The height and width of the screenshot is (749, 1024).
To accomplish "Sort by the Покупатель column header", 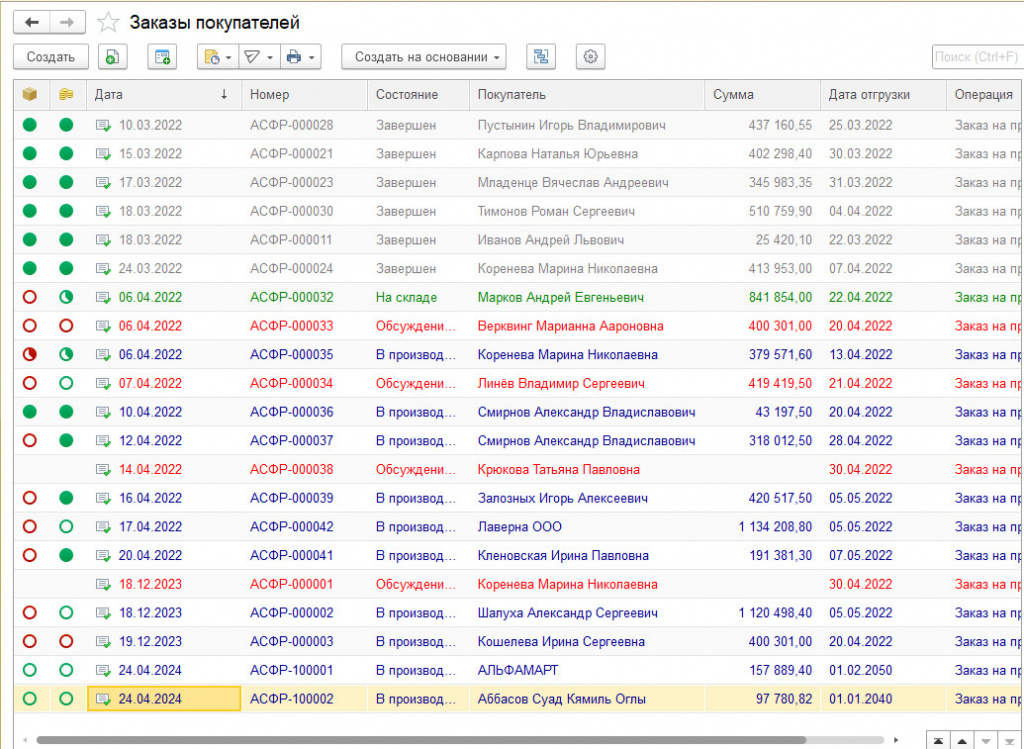I will coord(587,95).
